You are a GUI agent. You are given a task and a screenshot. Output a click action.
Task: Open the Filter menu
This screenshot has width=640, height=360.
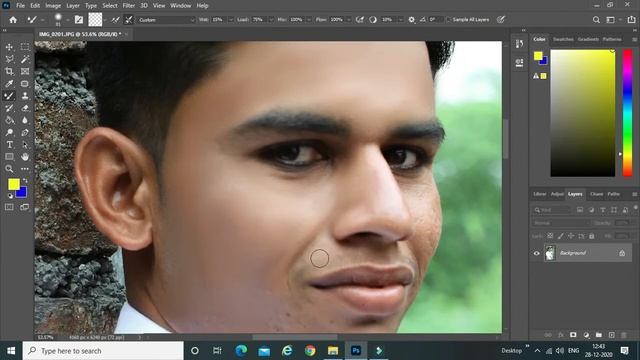point(129,6)
